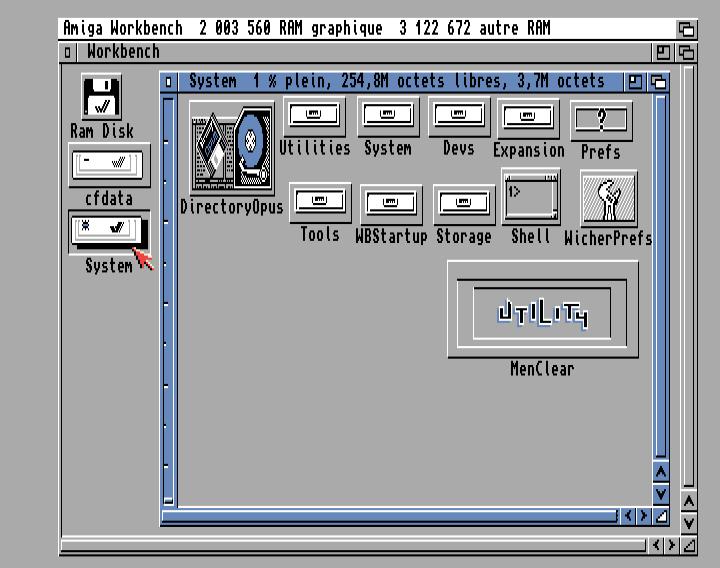Click the System window scroll down arrow
The height and width of the screenshot is (568, 720).
661,494
